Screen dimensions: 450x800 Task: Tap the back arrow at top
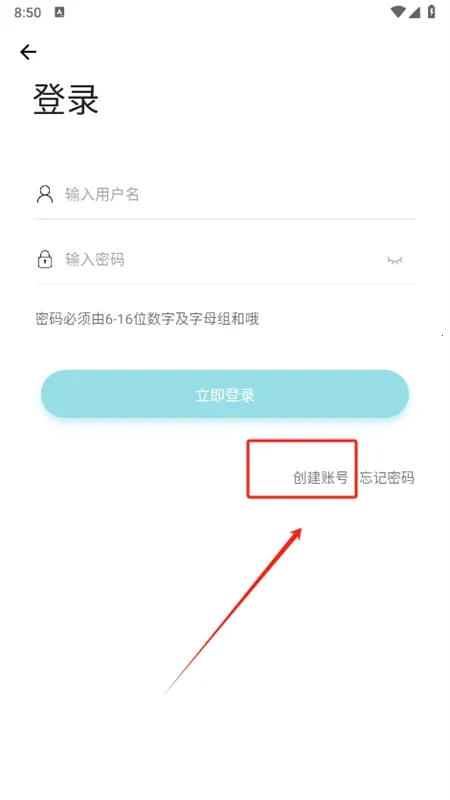point(28,52)
